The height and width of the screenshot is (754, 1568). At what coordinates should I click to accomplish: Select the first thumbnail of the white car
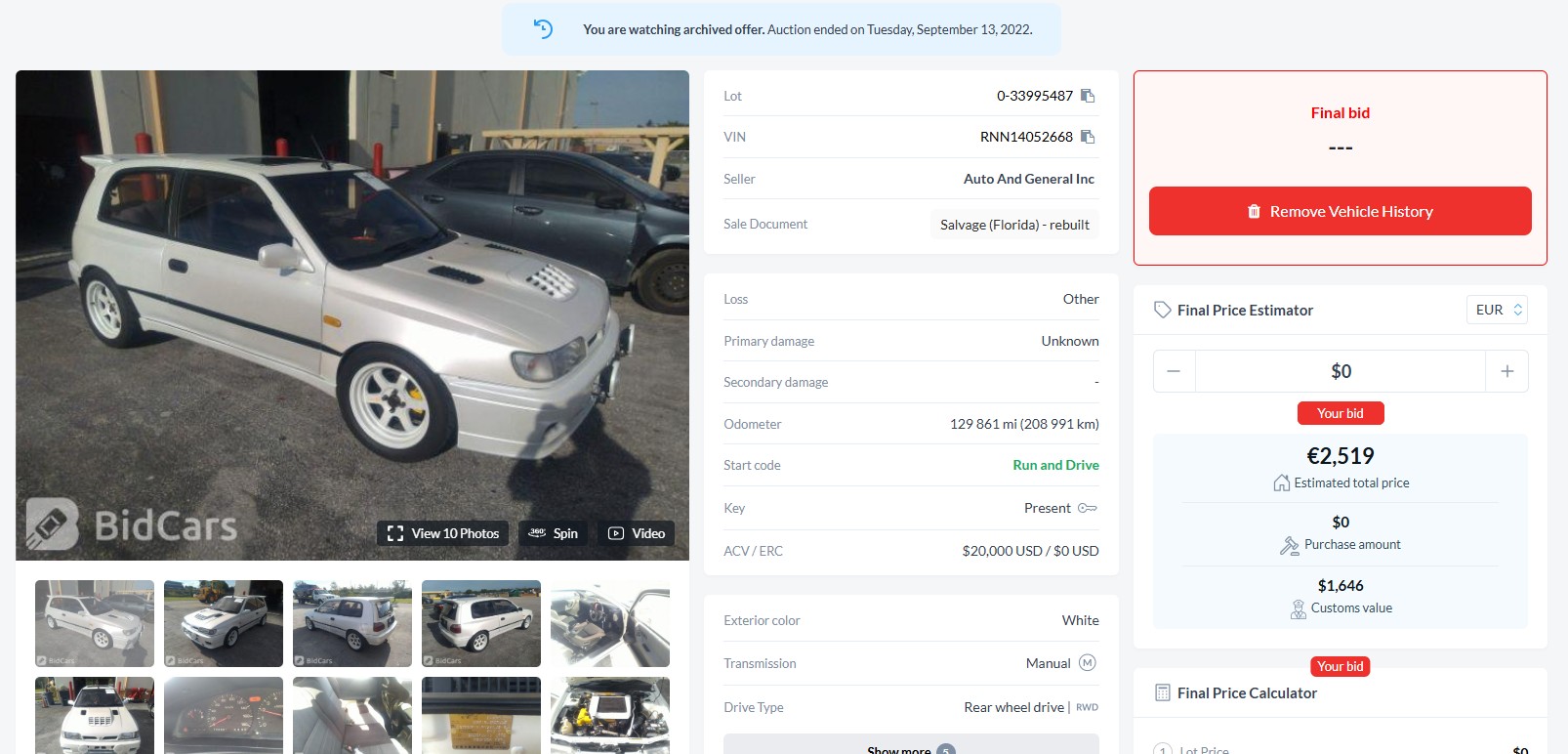95,623
